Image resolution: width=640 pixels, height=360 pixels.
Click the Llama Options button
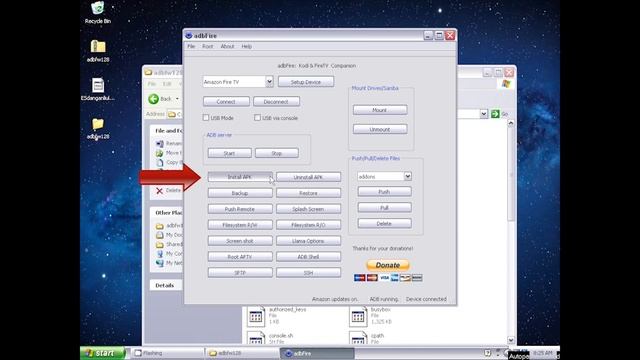(308, 241)
